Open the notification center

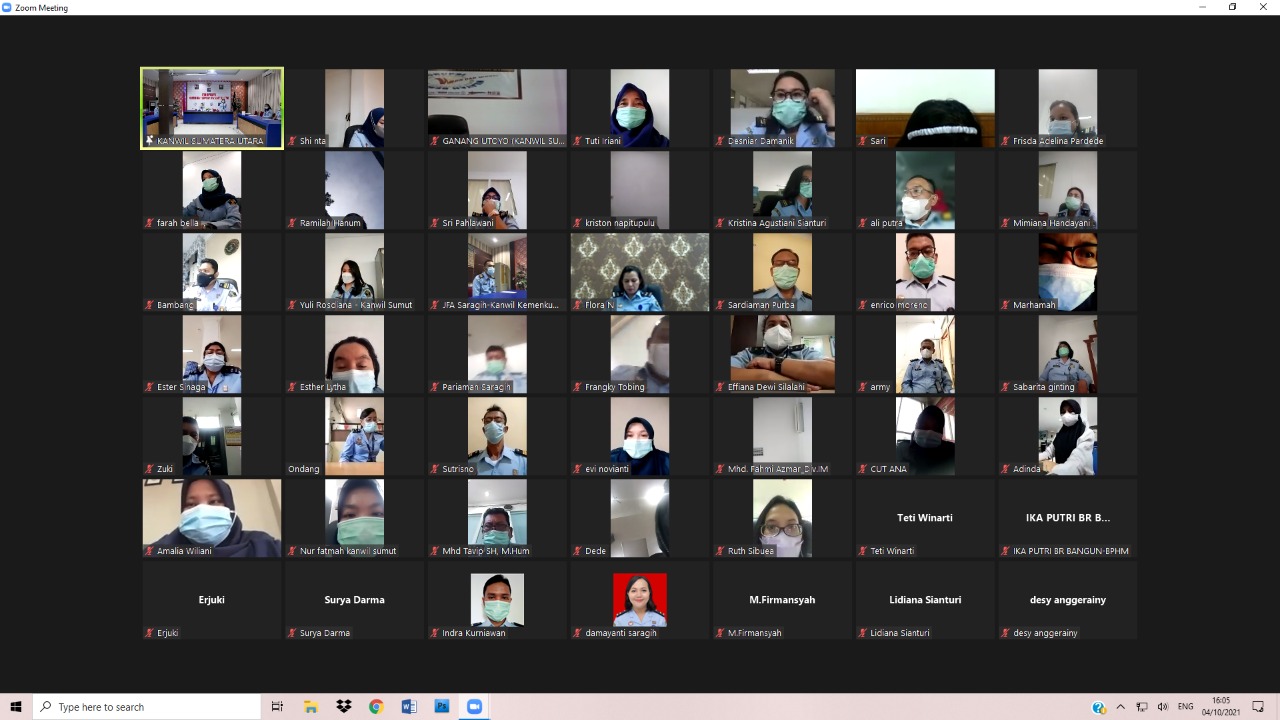[x=1258, y=707]
